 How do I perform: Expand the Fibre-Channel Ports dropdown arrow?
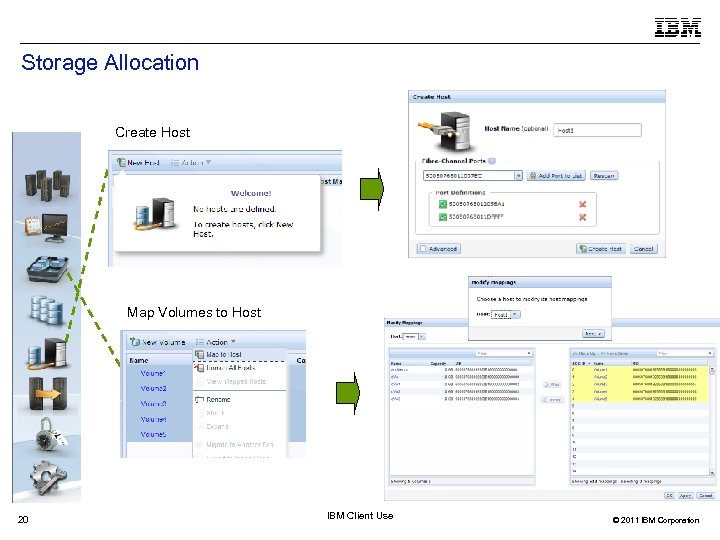pos(518,176)
